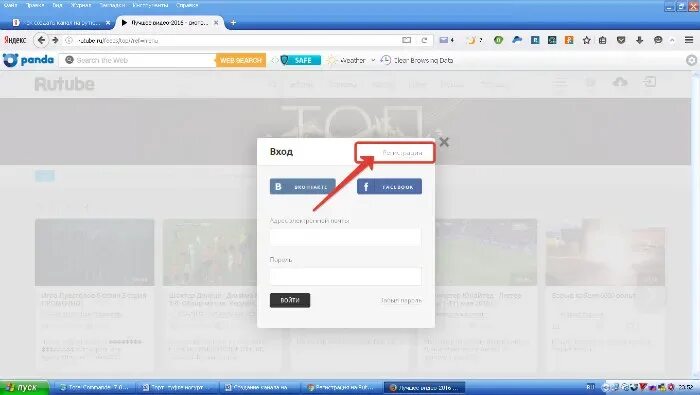Go forward with the browser forward arrow
Screen dimensions: 700x395
tap(55, 40)
